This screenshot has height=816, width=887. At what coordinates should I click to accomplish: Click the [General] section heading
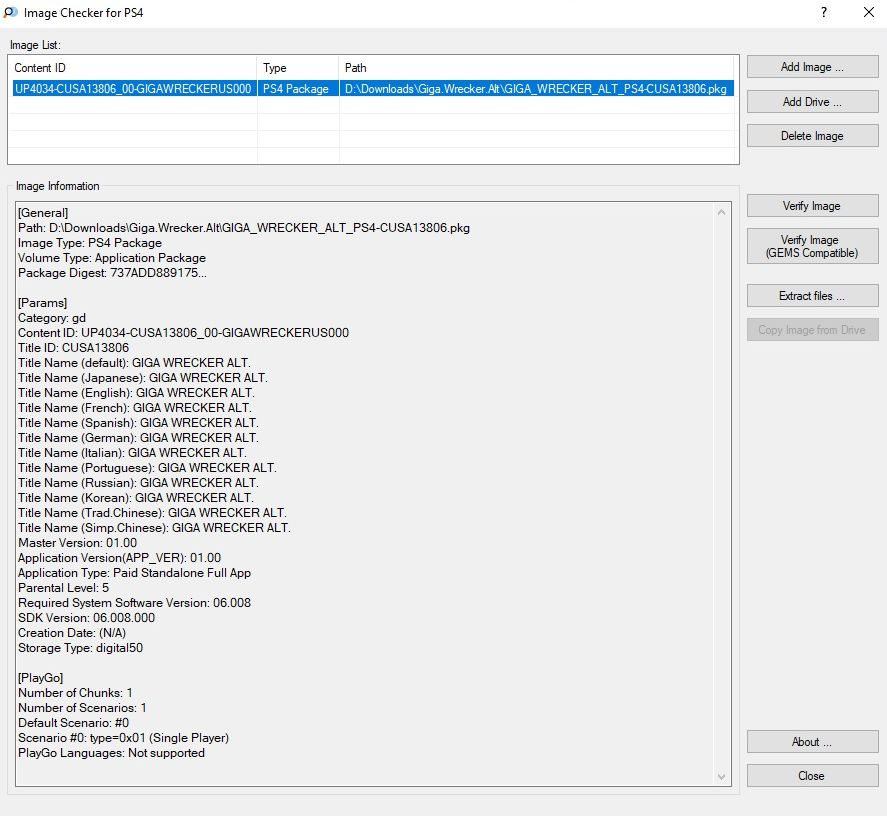pos(43,213)
